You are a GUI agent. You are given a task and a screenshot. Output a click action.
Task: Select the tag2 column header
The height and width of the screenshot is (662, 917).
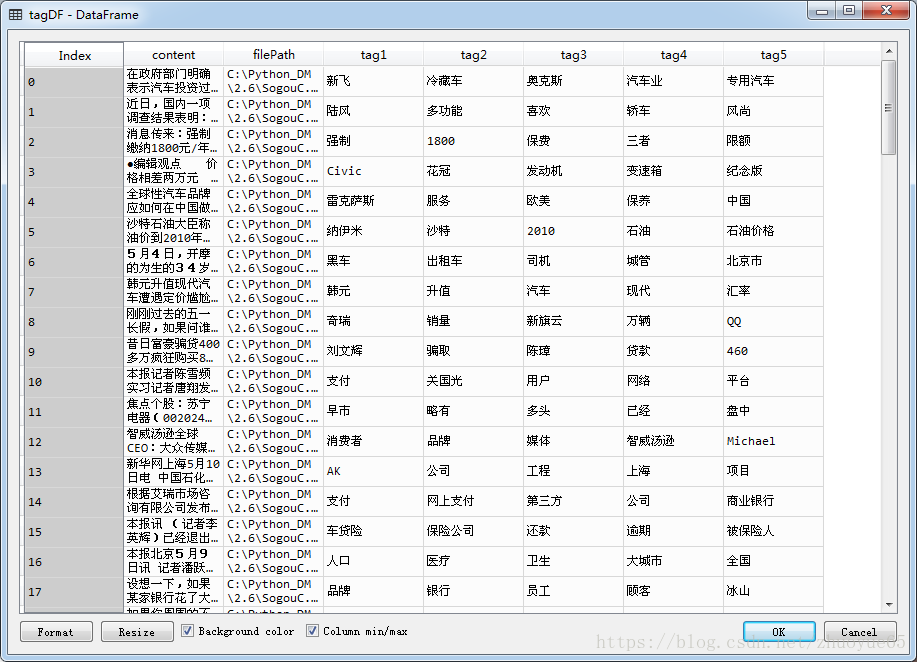pyautogui.click(x=474, y=55)
